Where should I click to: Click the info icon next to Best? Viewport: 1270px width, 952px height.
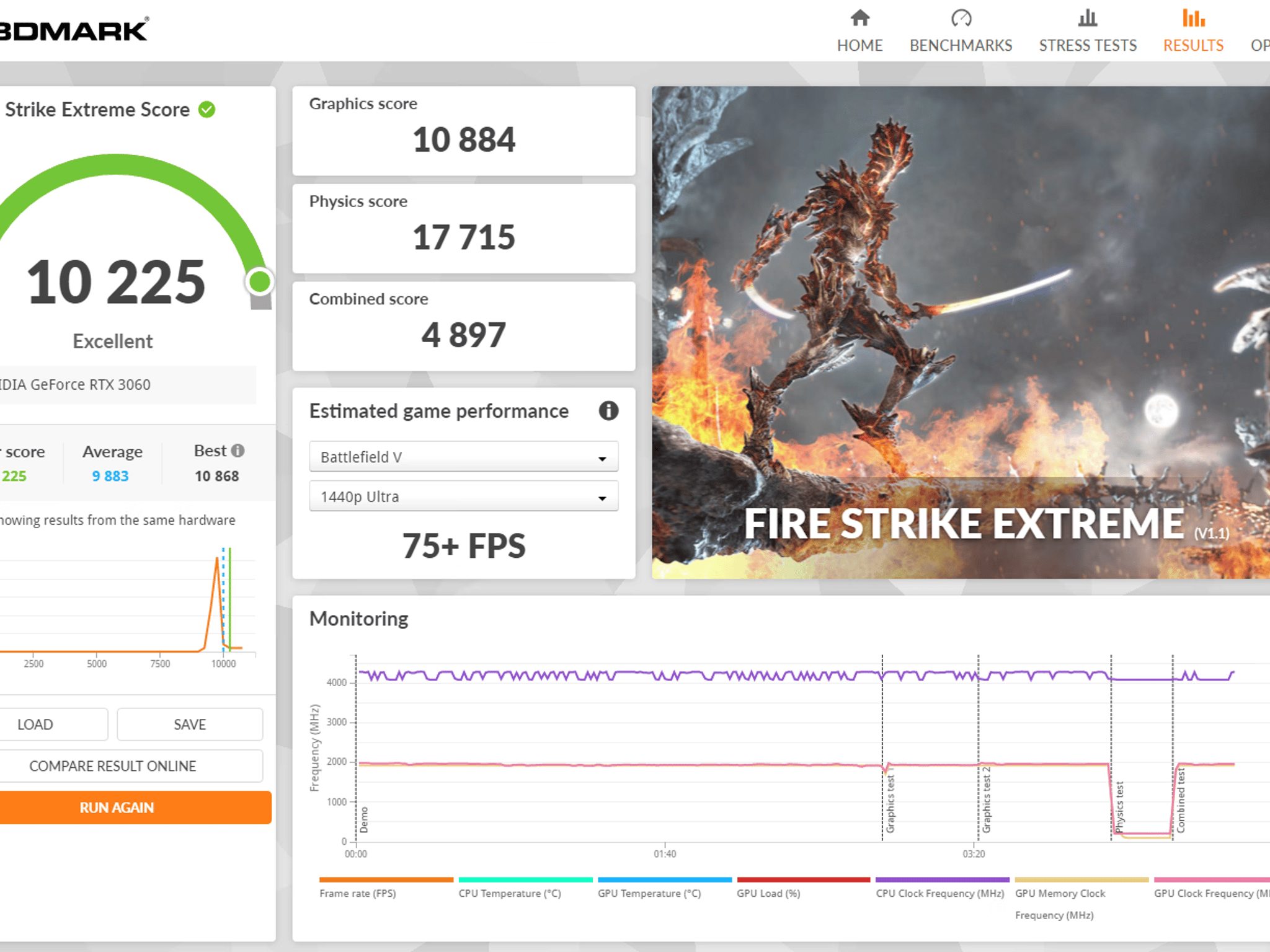[x=238, y=451]
